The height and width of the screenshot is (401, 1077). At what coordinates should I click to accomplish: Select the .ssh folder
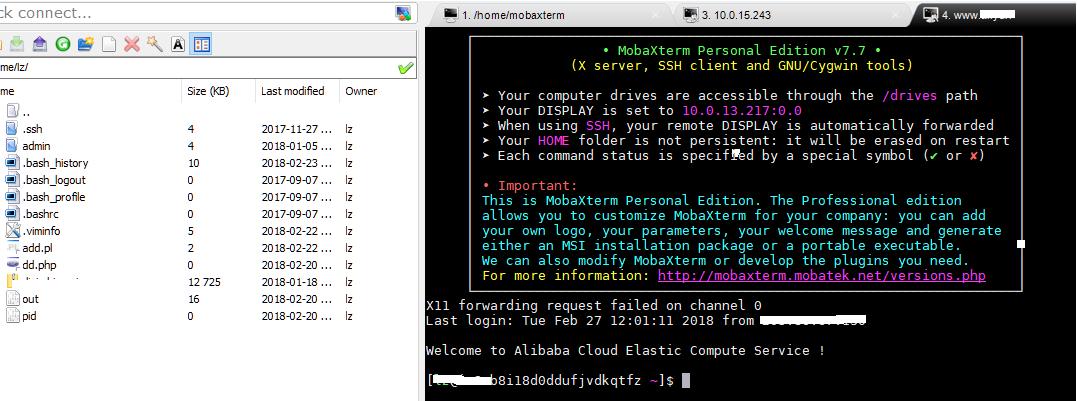32,128
